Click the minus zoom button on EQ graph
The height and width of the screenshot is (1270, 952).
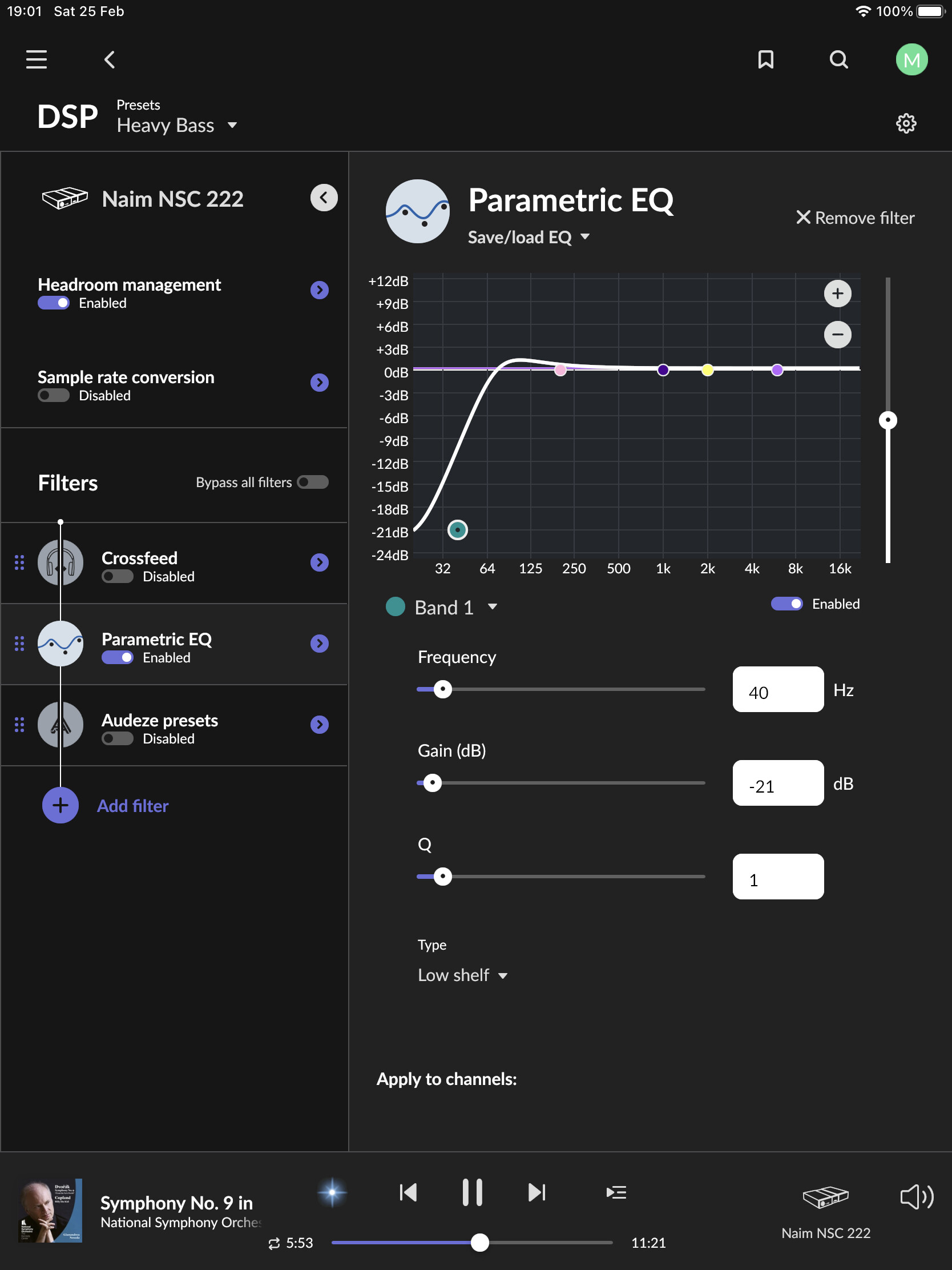tap(837, 335)
